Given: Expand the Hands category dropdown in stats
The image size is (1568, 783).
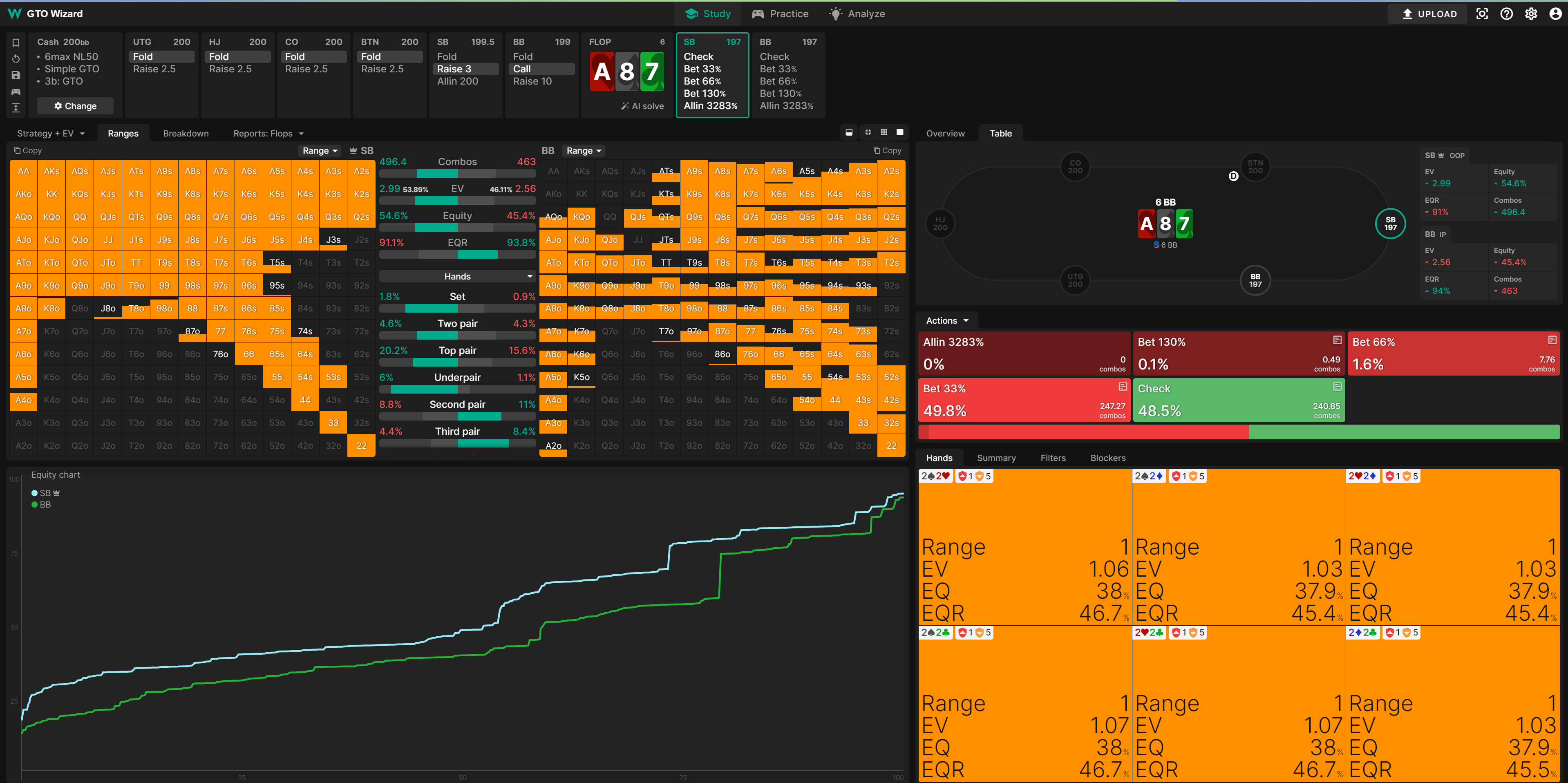Looking at the screenshot, I should (457, 276).
